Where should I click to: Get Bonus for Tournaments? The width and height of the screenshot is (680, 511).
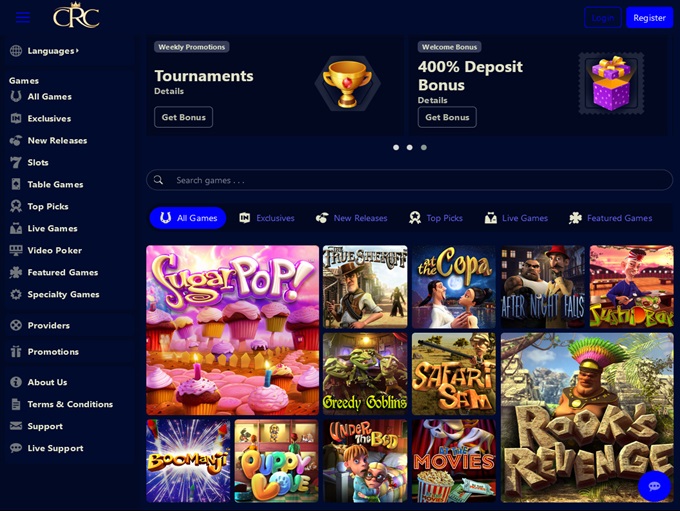coord(183,117)
